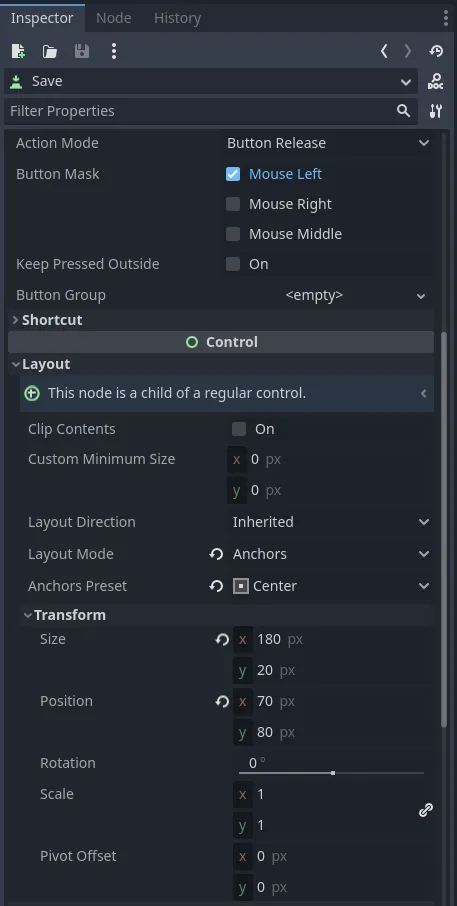The width and height of the screenshot is (457, 906).
Task: Open the documentation DOC icon
Action: point(436,81)
